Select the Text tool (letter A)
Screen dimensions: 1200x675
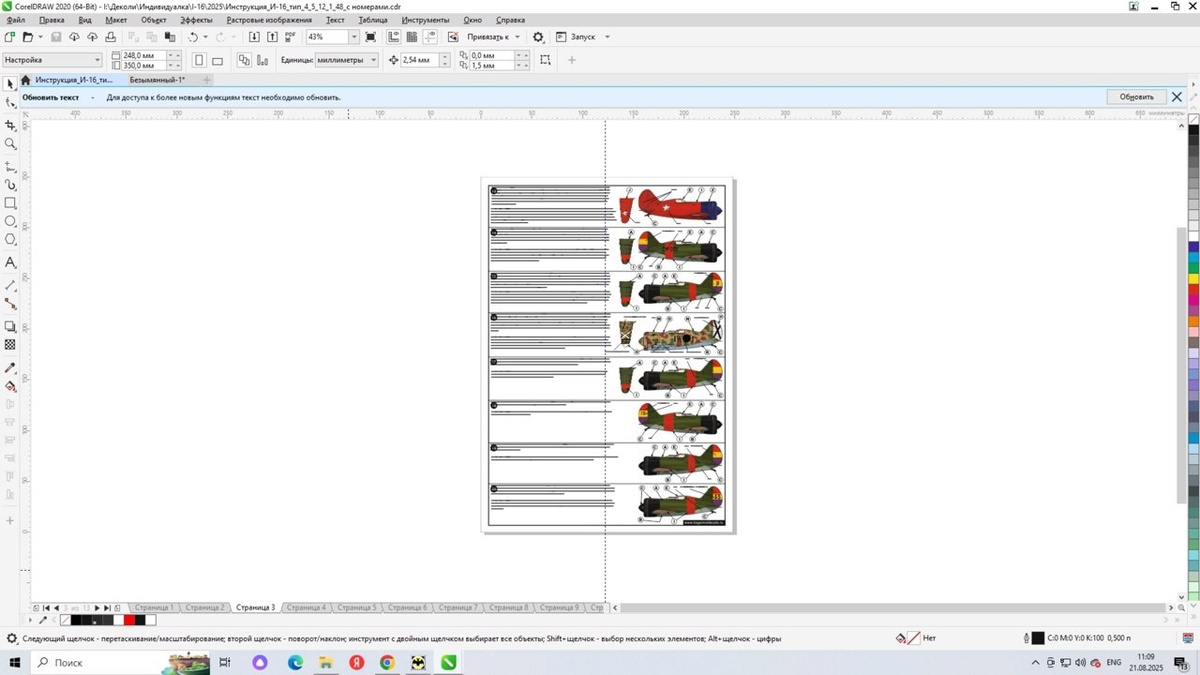pyautogui.click(x=10, y=262)
